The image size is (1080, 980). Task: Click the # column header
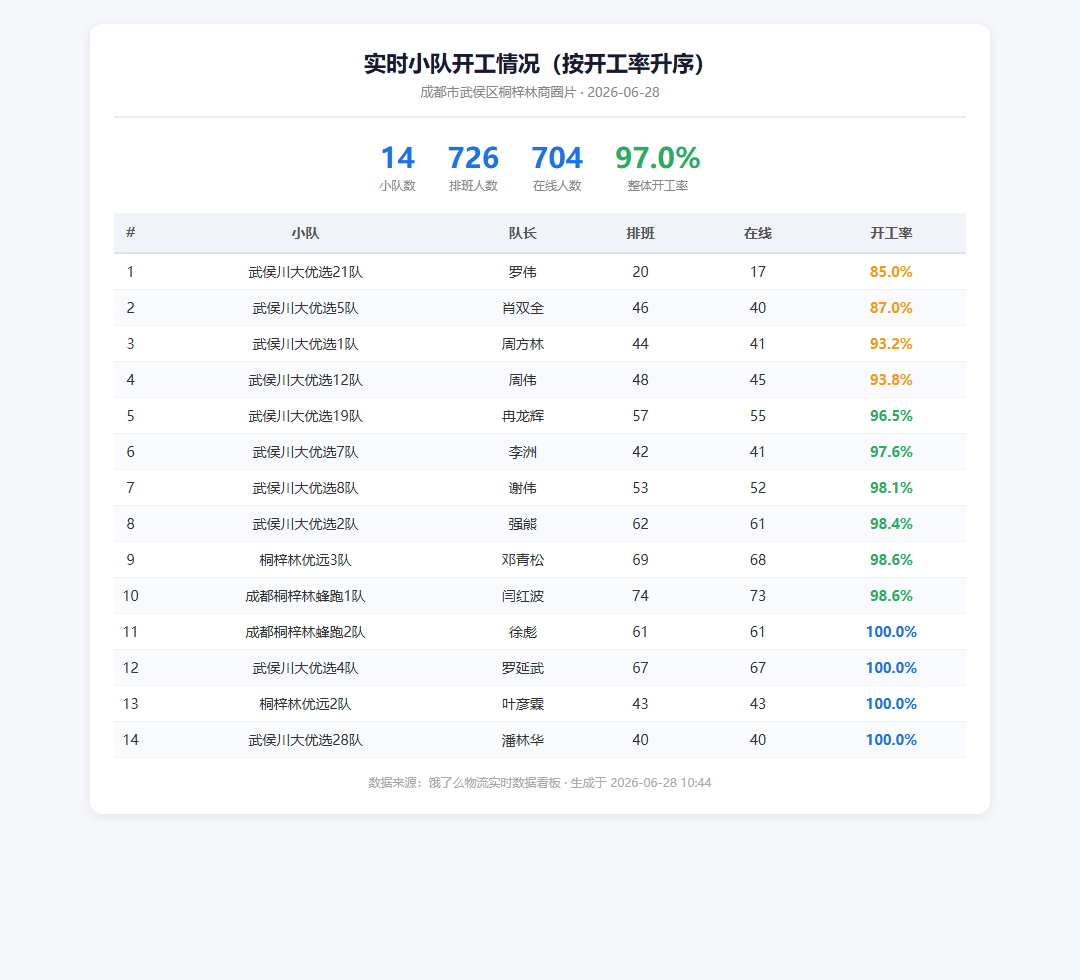tap(131, 233)
